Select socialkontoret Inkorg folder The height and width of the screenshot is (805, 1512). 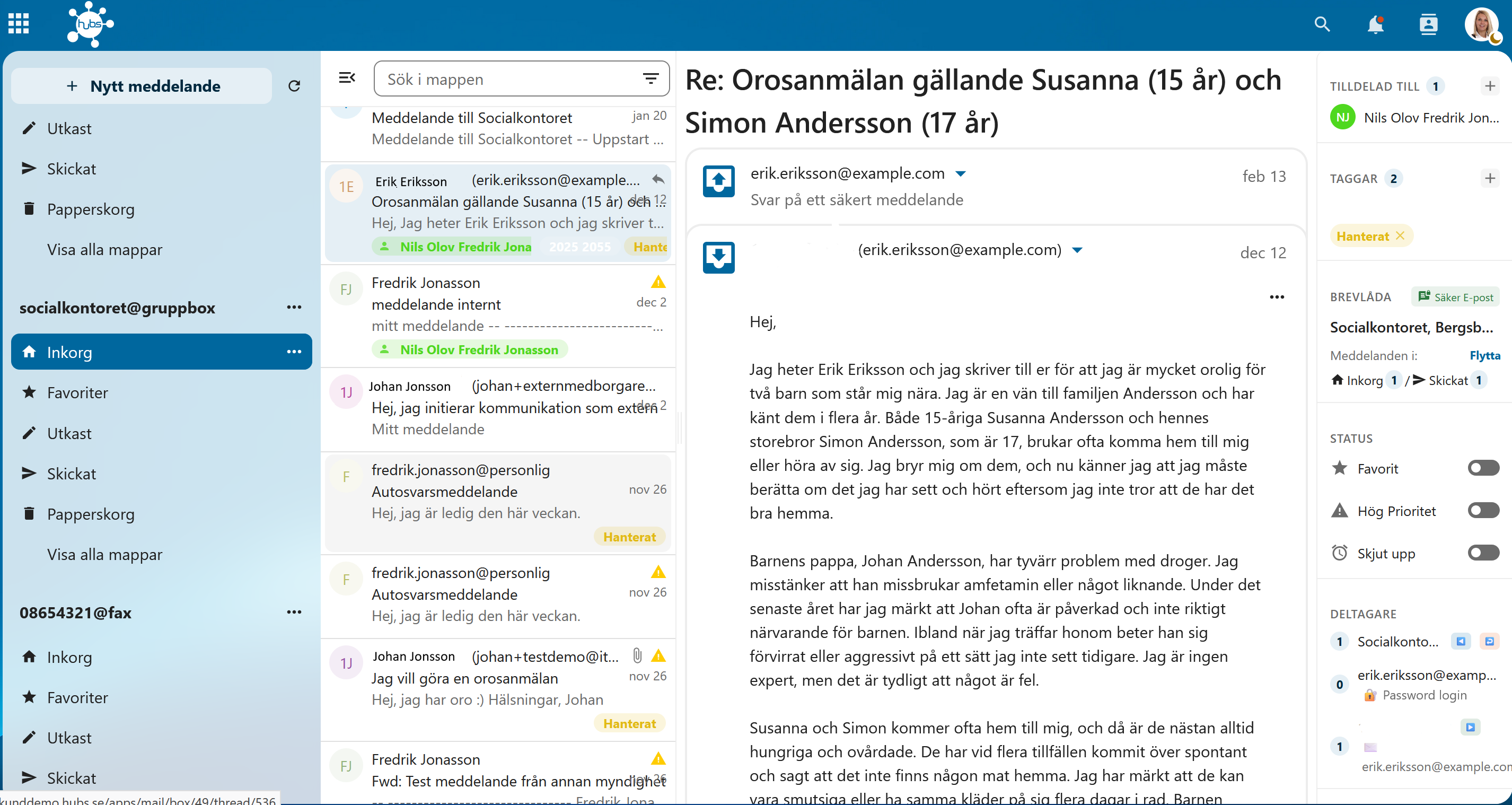(162, 352)
